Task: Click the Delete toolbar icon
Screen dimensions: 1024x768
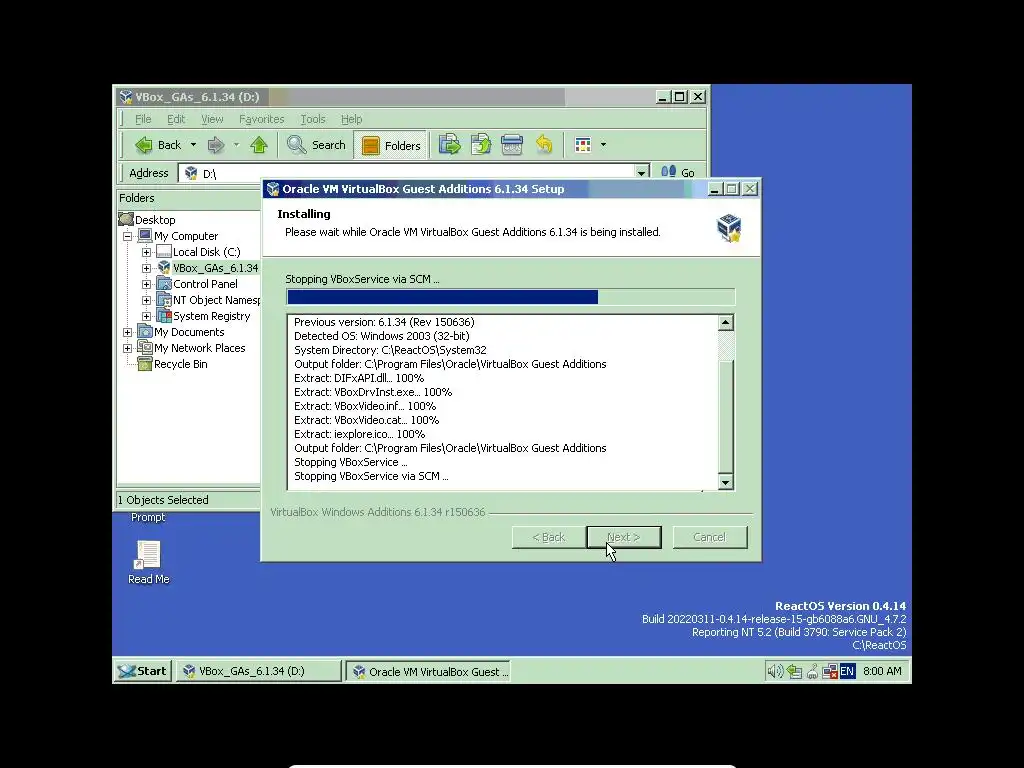Action: (512, 145)
